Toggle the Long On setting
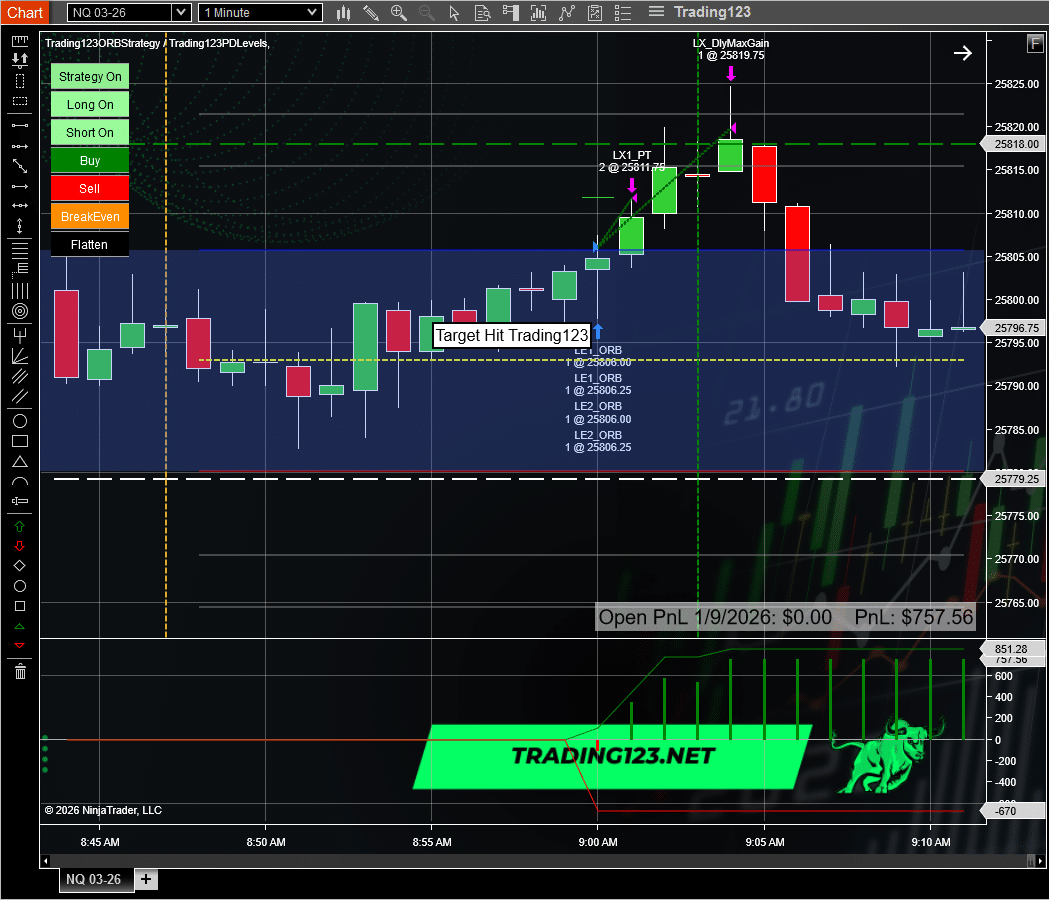Viewport: 1049px width, 900px height. tap(89, 104)
